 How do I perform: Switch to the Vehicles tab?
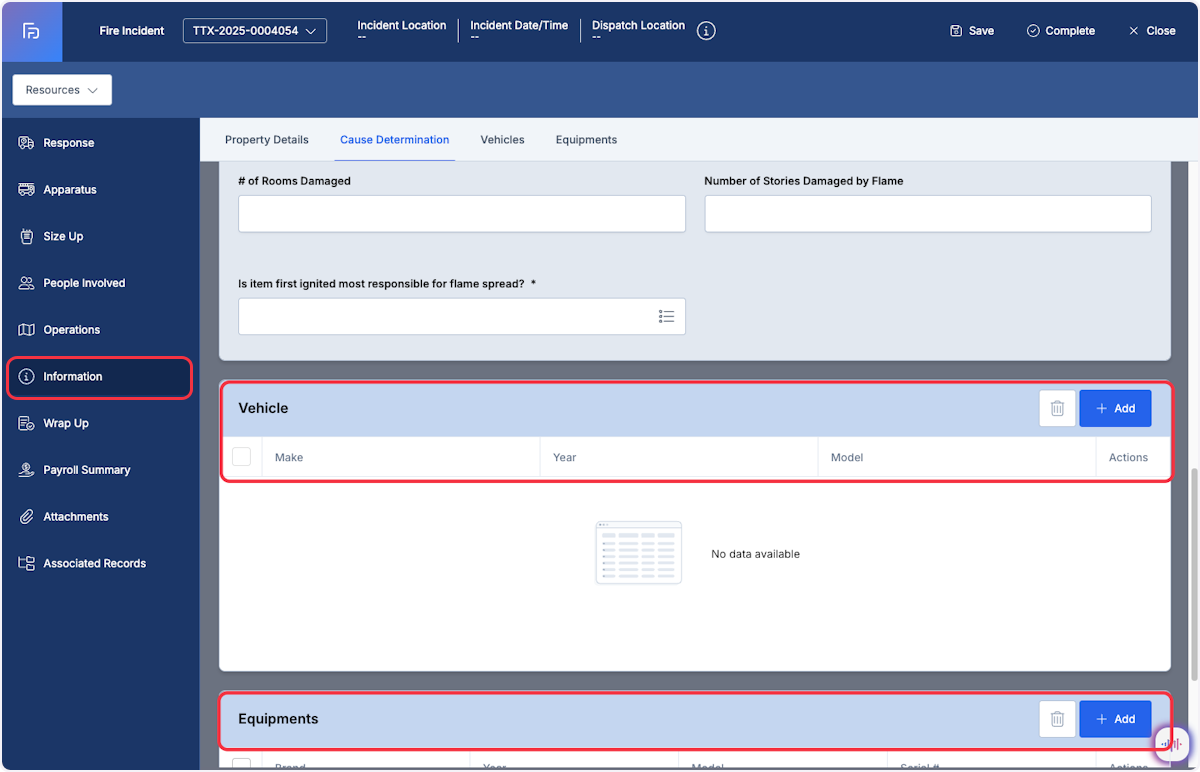click(x=502, y=140)
